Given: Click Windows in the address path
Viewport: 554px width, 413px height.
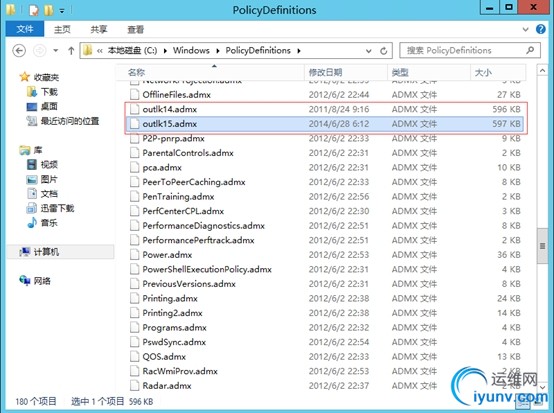Looking at the screenshot, I should 191,51.
